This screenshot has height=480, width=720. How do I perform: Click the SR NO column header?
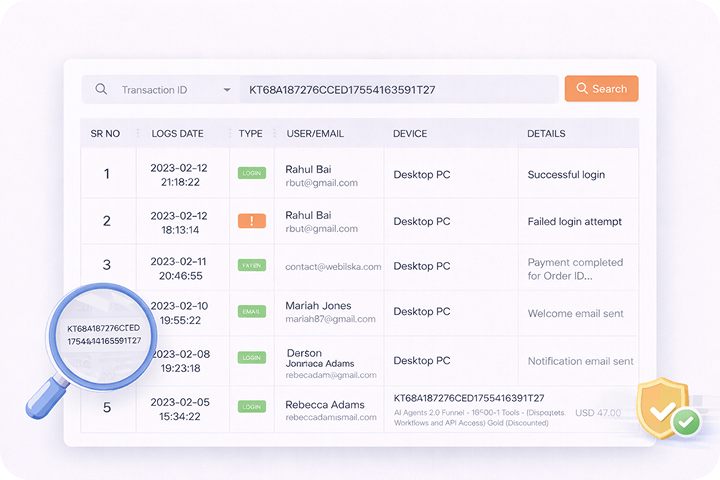point(105,133)
